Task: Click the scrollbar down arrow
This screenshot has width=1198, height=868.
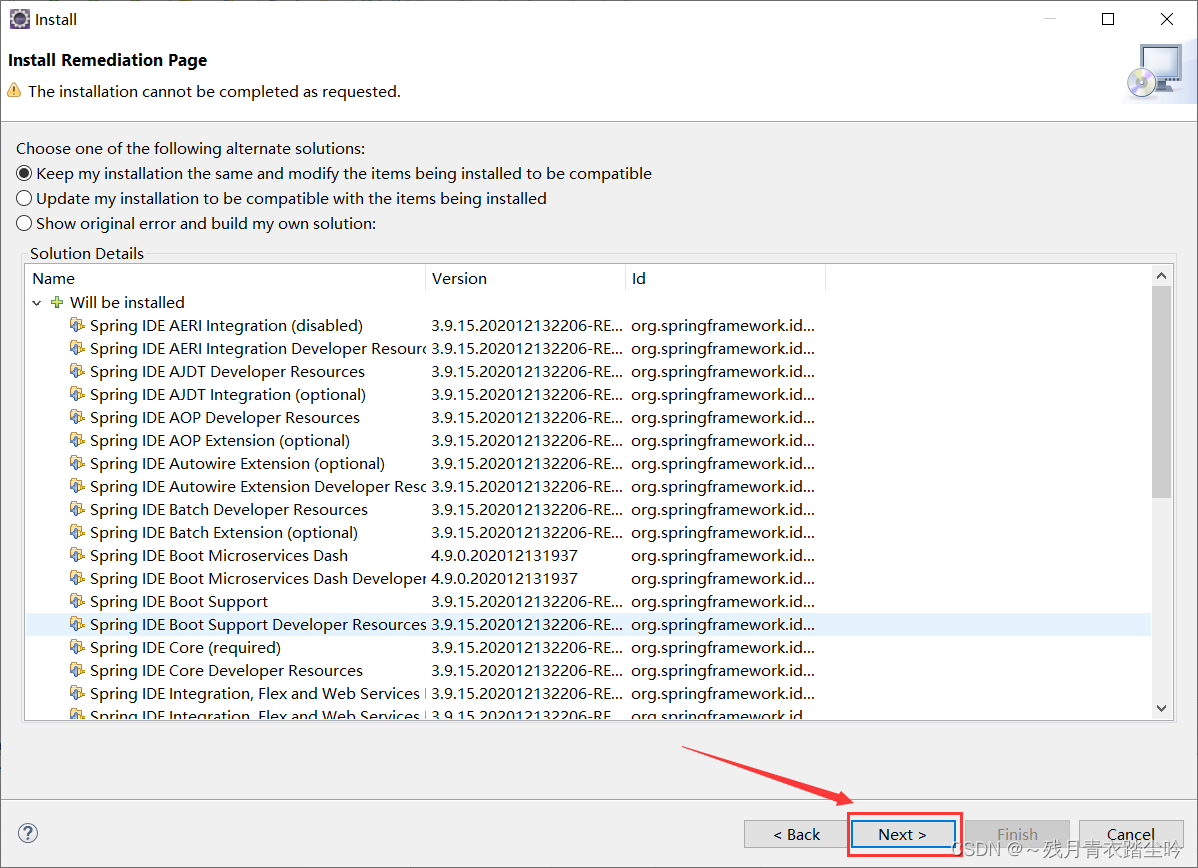Action: point(1161,708)
